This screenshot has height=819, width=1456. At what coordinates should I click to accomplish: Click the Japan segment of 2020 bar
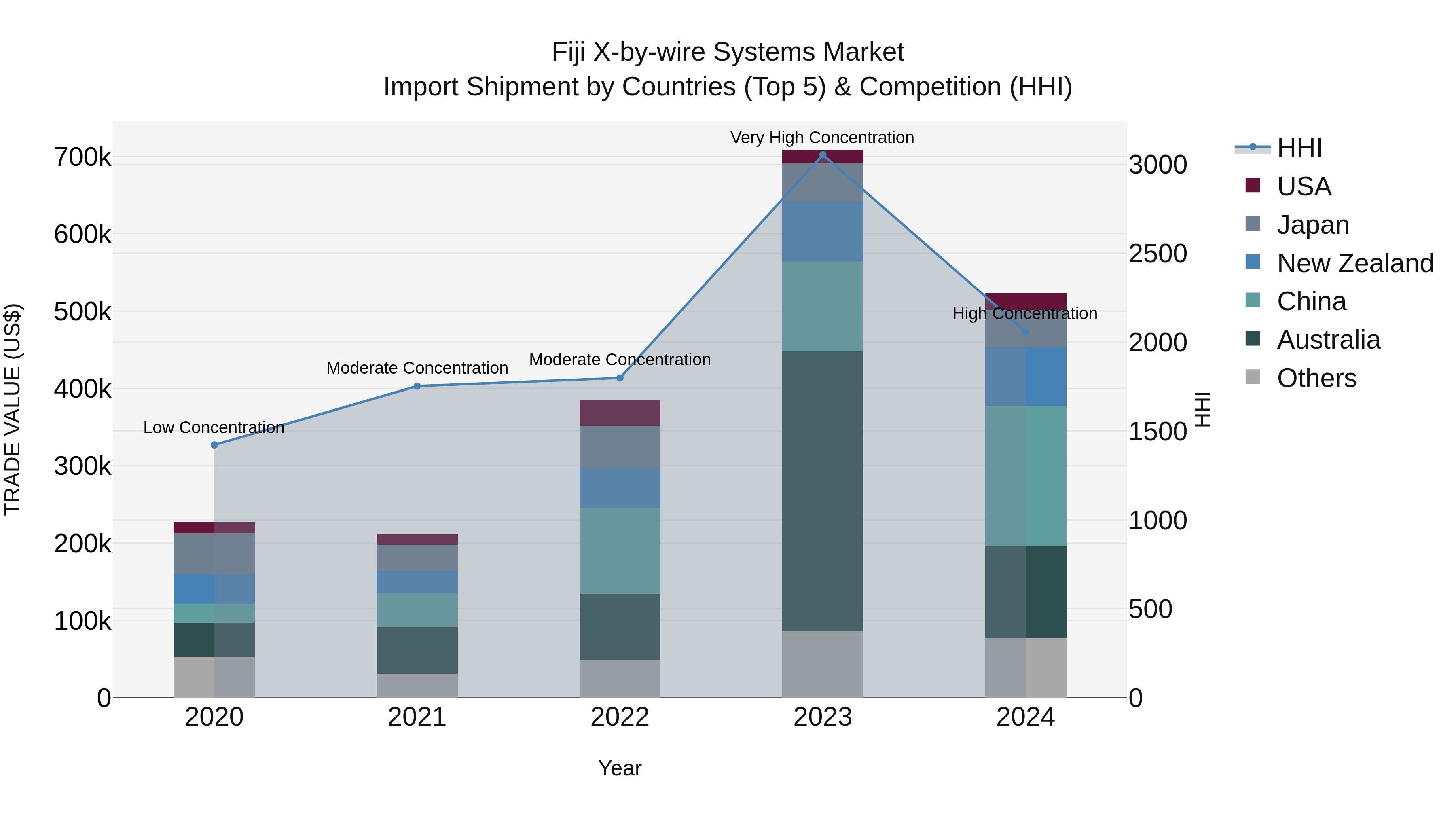point(214,553)
